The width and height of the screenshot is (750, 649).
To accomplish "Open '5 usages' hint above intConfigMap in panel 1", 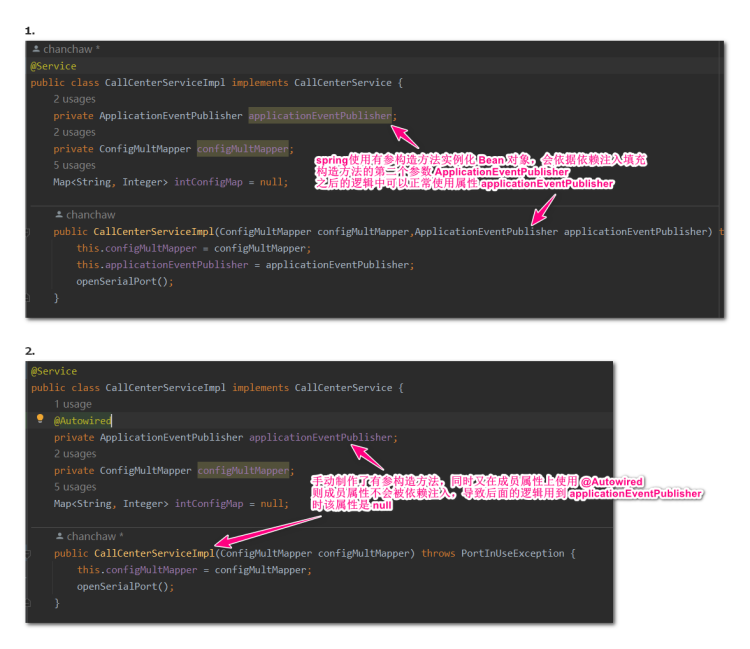I will pos(74,165).
